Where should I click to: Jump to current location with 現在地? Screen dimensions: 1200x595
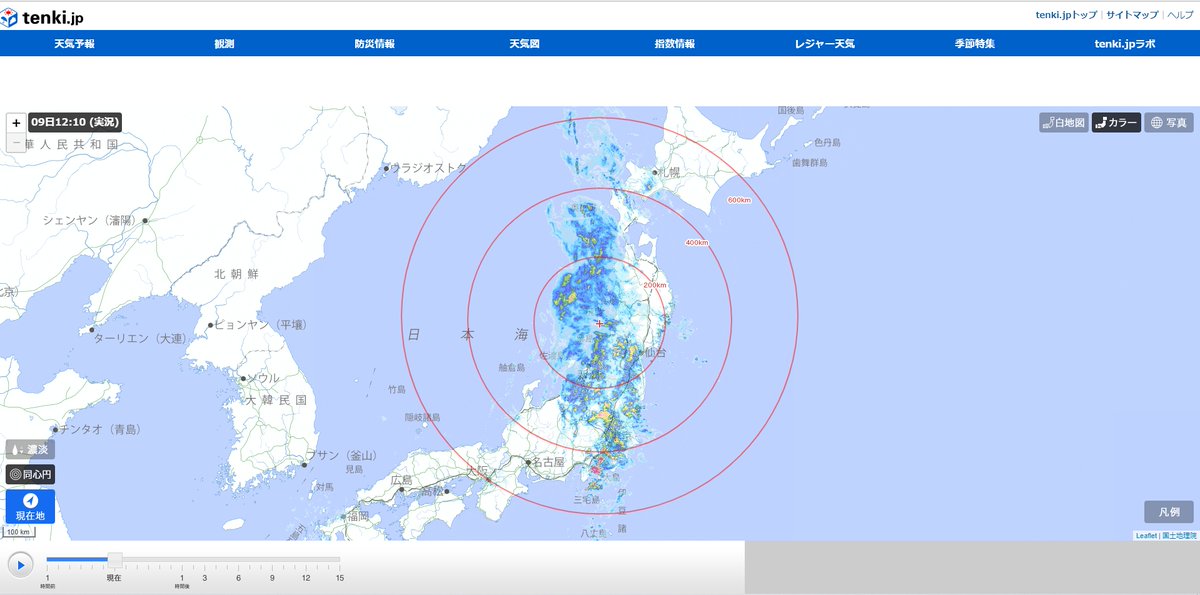pos(30,507)
